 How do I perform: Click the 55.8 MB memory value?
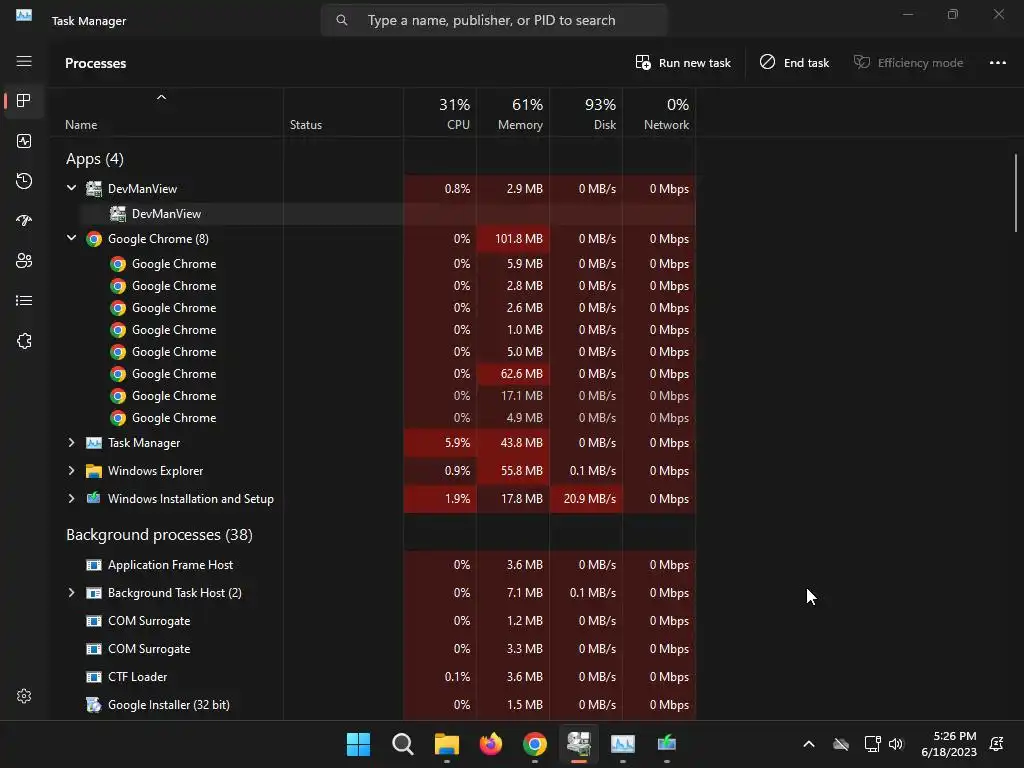point(521,471)
